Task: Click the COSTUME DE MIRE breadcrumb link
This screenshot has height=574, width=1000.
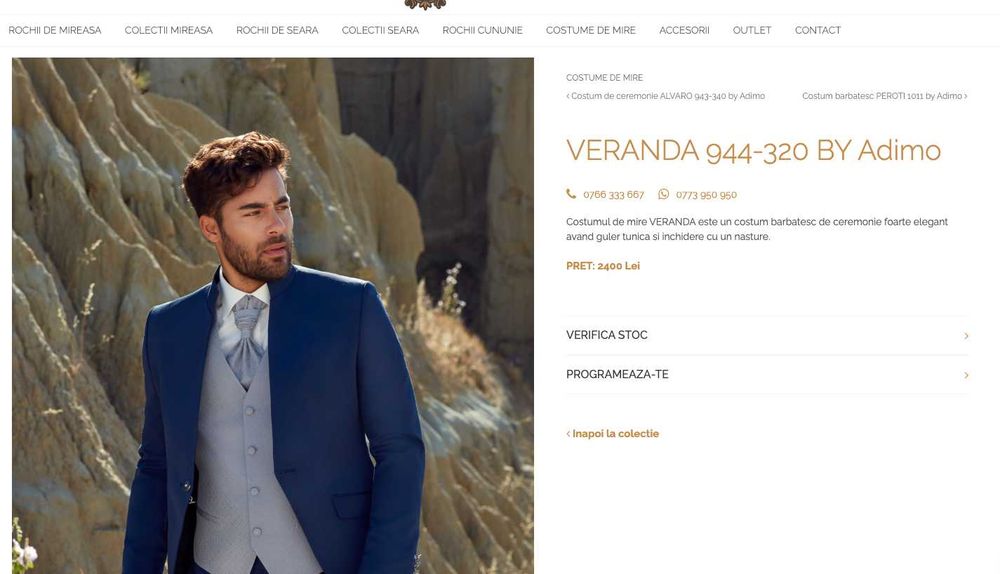Action: tap(605, 78)
